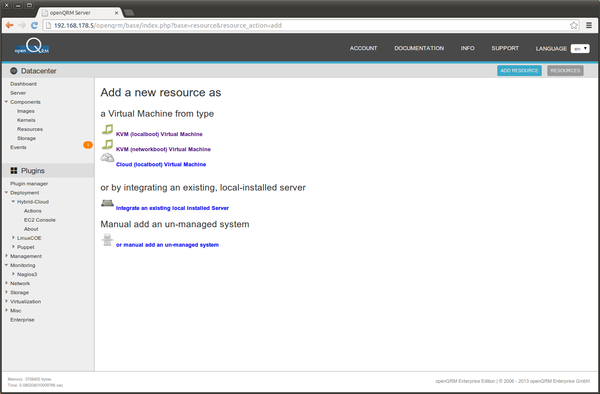
Task: Open Events in the sidebar
Action: 18,147
